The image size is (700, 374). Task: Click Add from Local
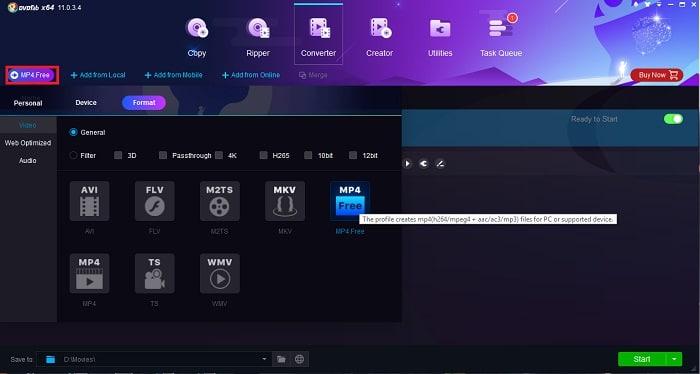pos(98,75)
